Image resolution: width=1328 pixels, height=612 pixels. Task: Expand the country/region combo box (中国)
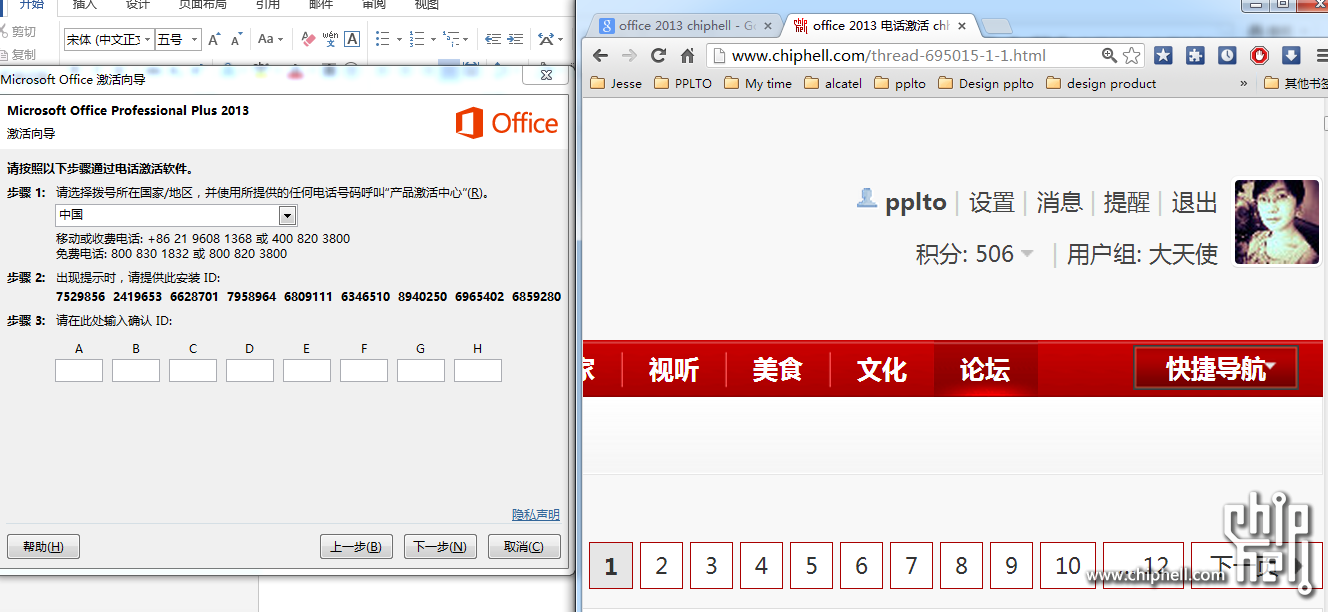point(288,216)
